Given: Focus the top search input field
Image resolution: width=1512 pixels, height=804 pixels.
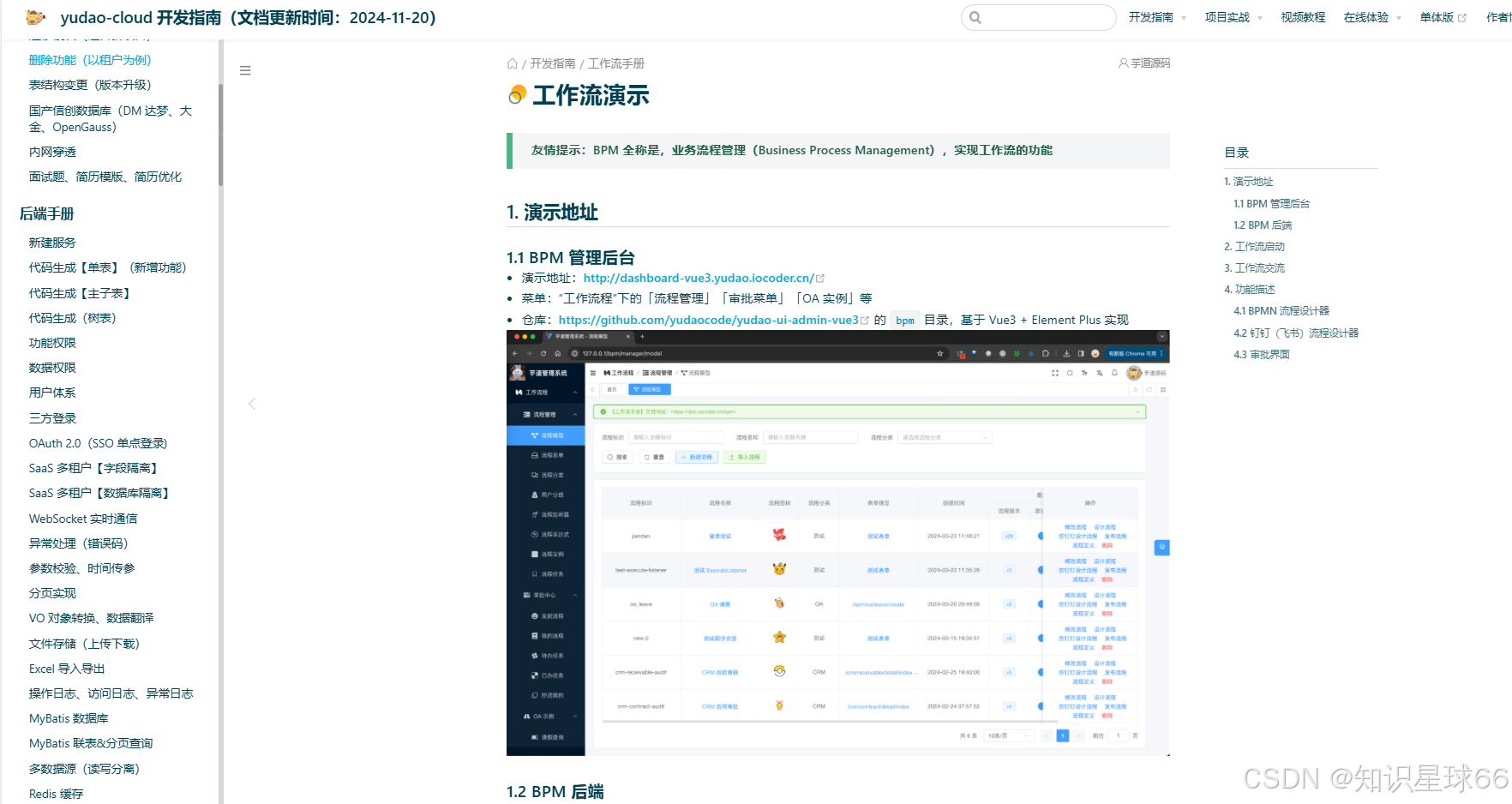Looking at the screenshot, I should [x=1039, y=17].
